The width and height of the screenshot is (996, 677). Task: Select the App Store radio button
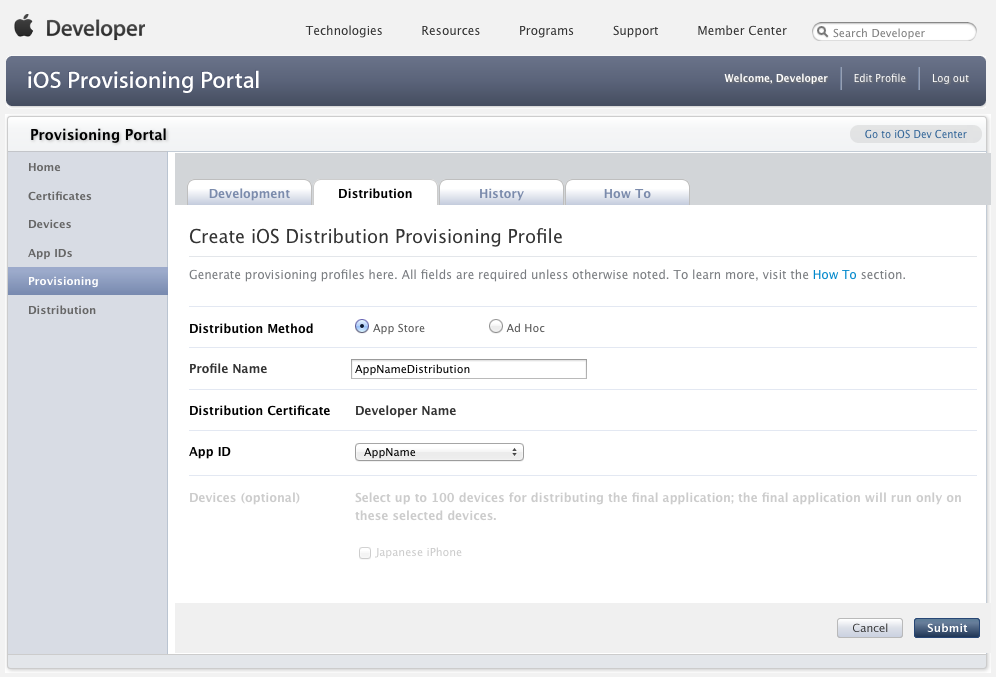[361, 326]
